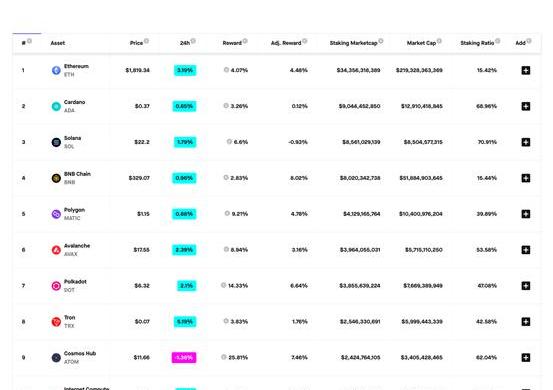The image size is (553, 390).
Task: Add BNB Chain using its plus icon
Action: [525, 178]
